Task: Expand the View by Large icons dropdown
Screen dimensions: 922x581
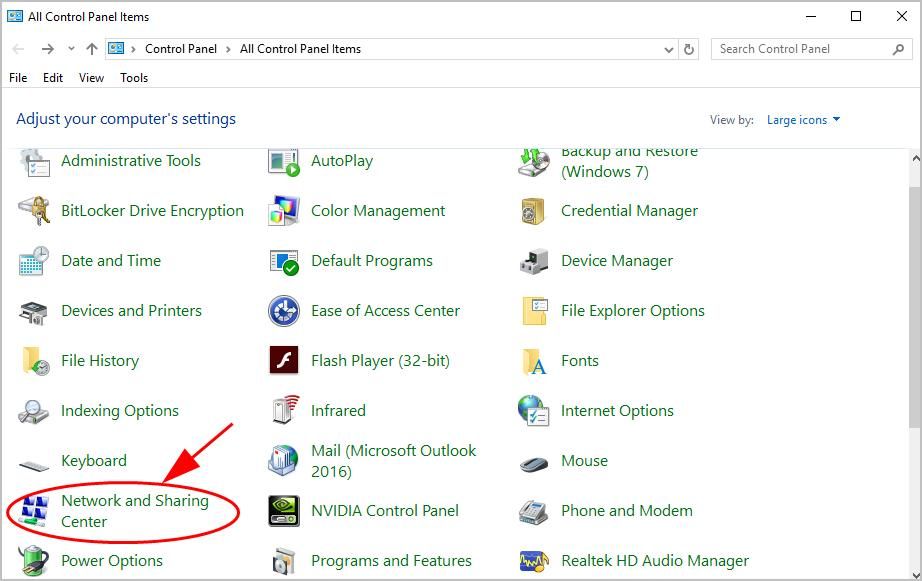Action: point(803,120)
